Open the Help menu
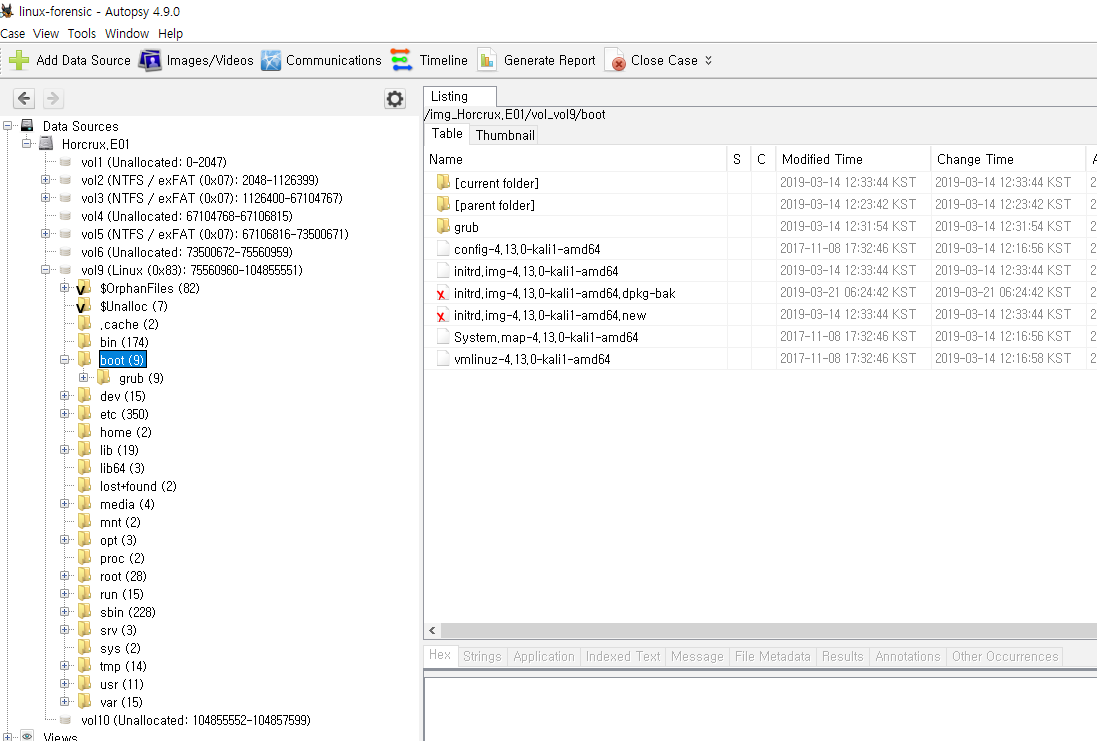The image size is (1097, 741). click(170, 34)
